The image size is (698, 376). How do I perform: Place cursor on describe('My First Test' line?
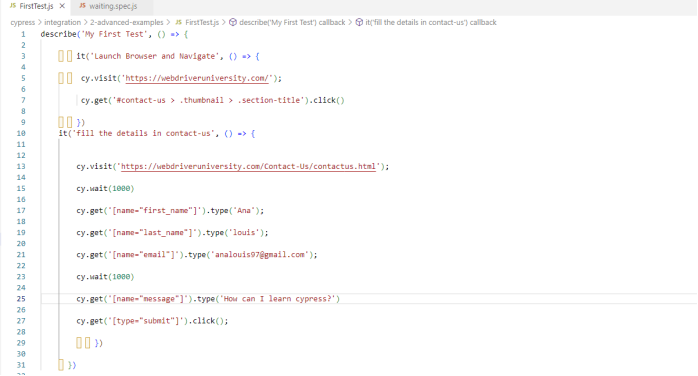114,34
